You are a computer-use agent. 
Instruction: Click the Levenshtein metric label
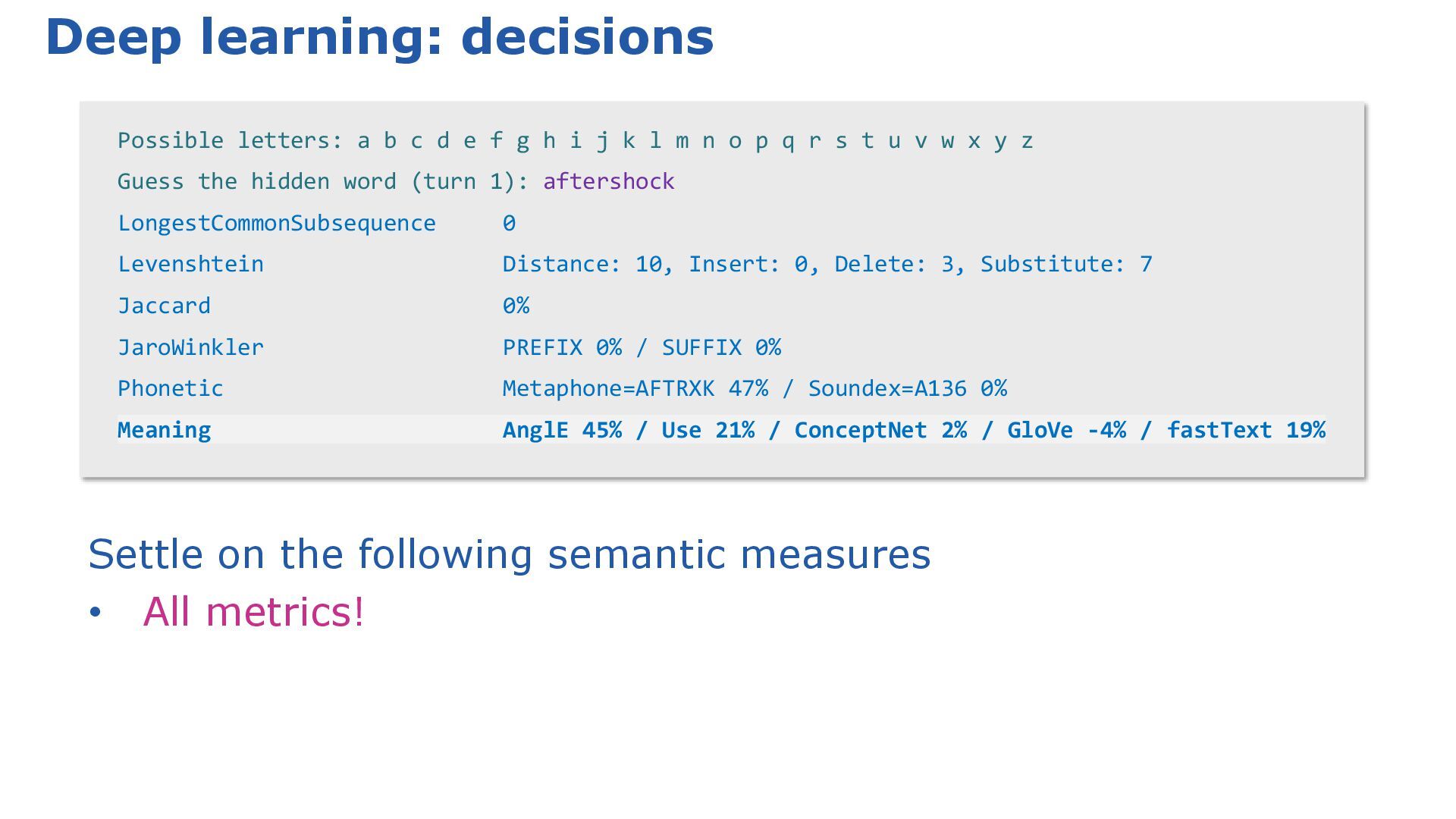[190, 264]
